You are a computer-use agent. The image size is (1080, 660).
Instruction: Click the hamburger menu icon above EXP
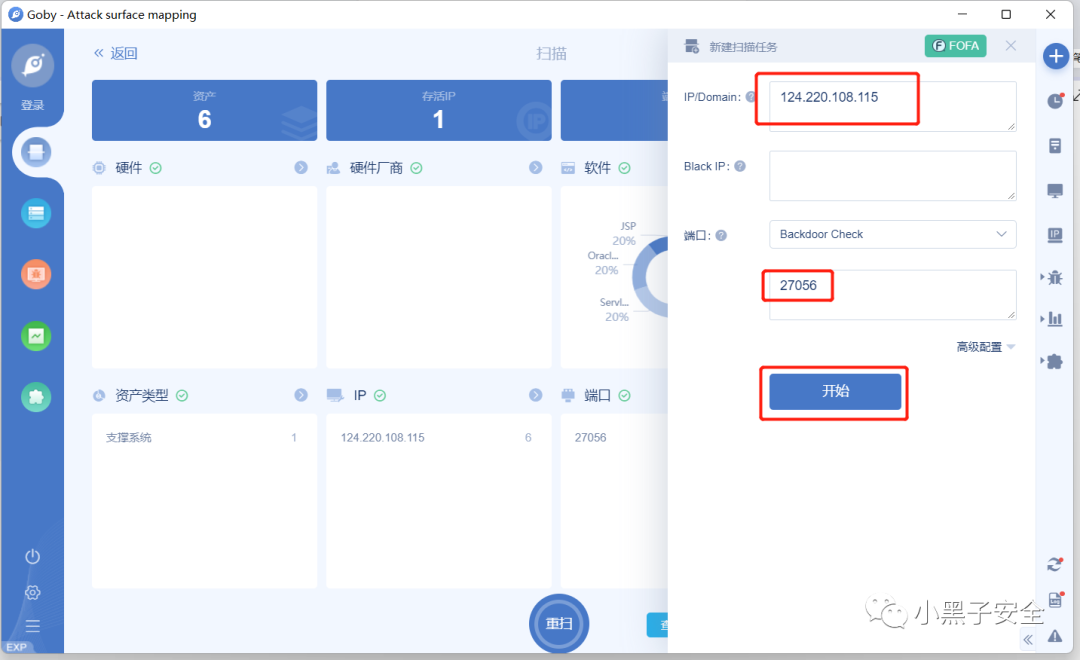(32, 626)
